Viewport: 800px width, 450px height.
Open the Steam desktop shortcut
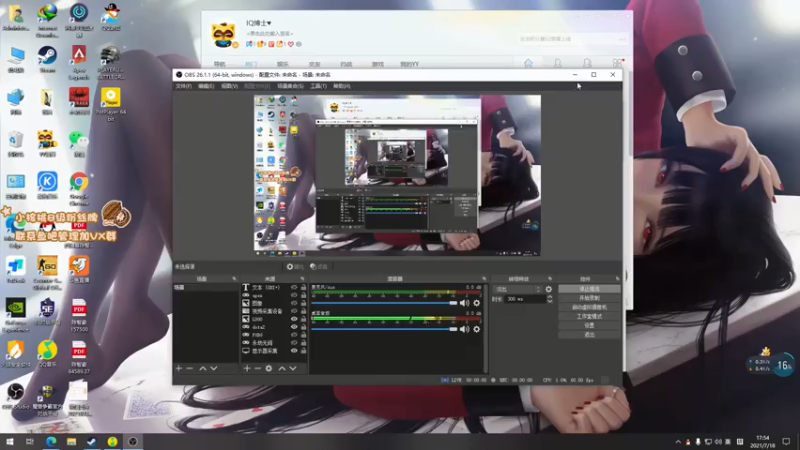pyautogui.click(x=47, y=60)
